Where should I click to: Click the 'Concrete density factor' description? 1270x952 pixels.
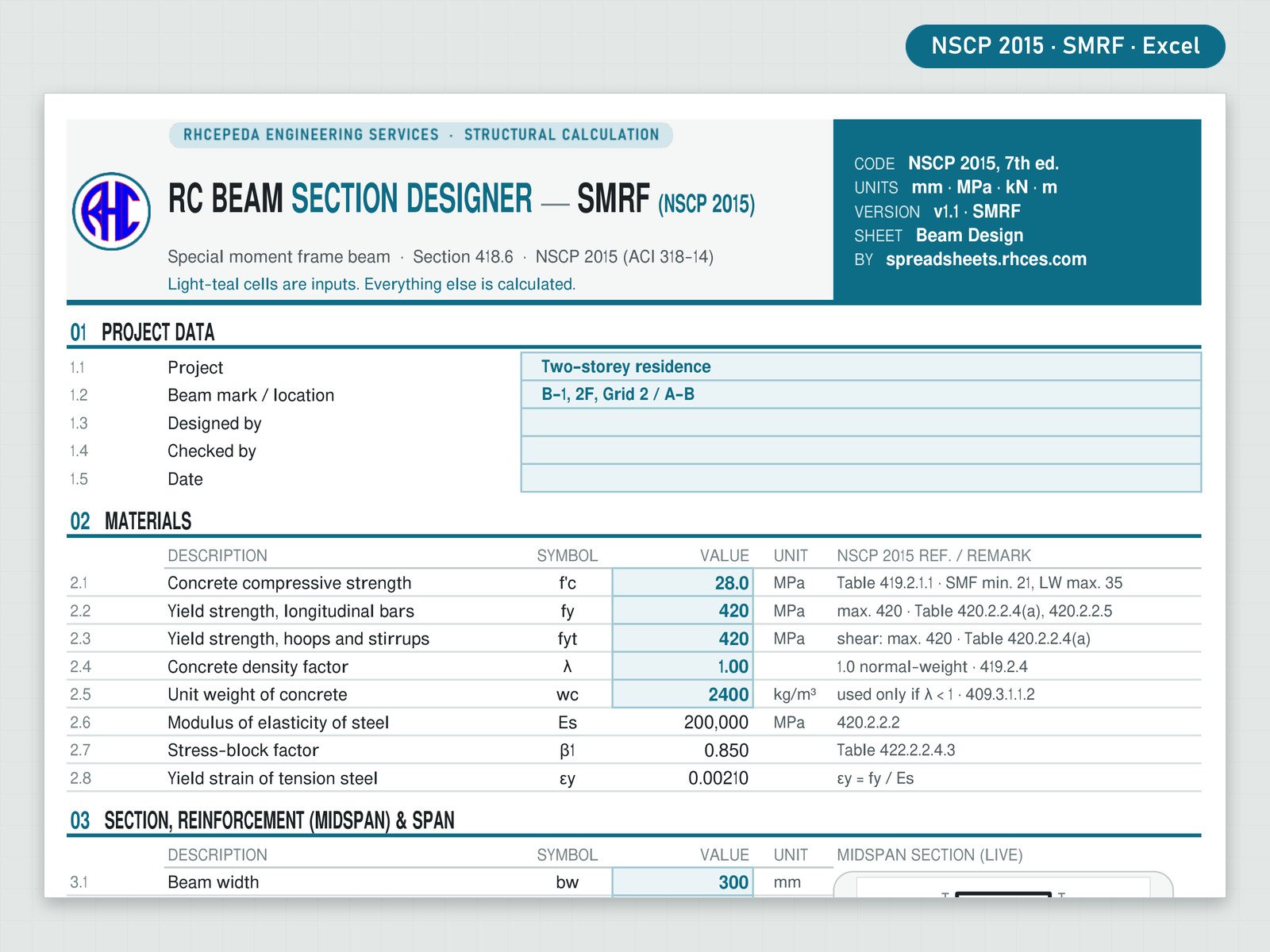click(x=258, y=667)
